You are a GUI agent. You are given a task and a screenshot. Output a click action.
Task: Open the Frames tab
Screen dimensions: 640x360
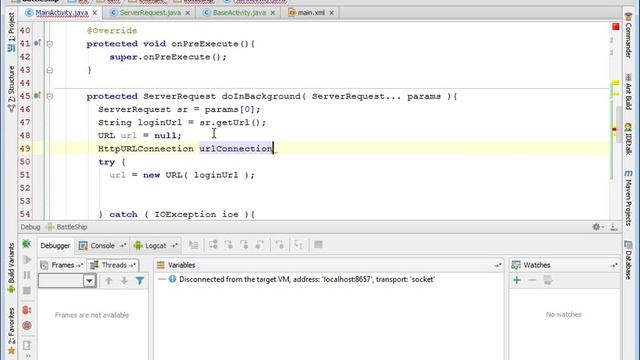pos(62,265)
